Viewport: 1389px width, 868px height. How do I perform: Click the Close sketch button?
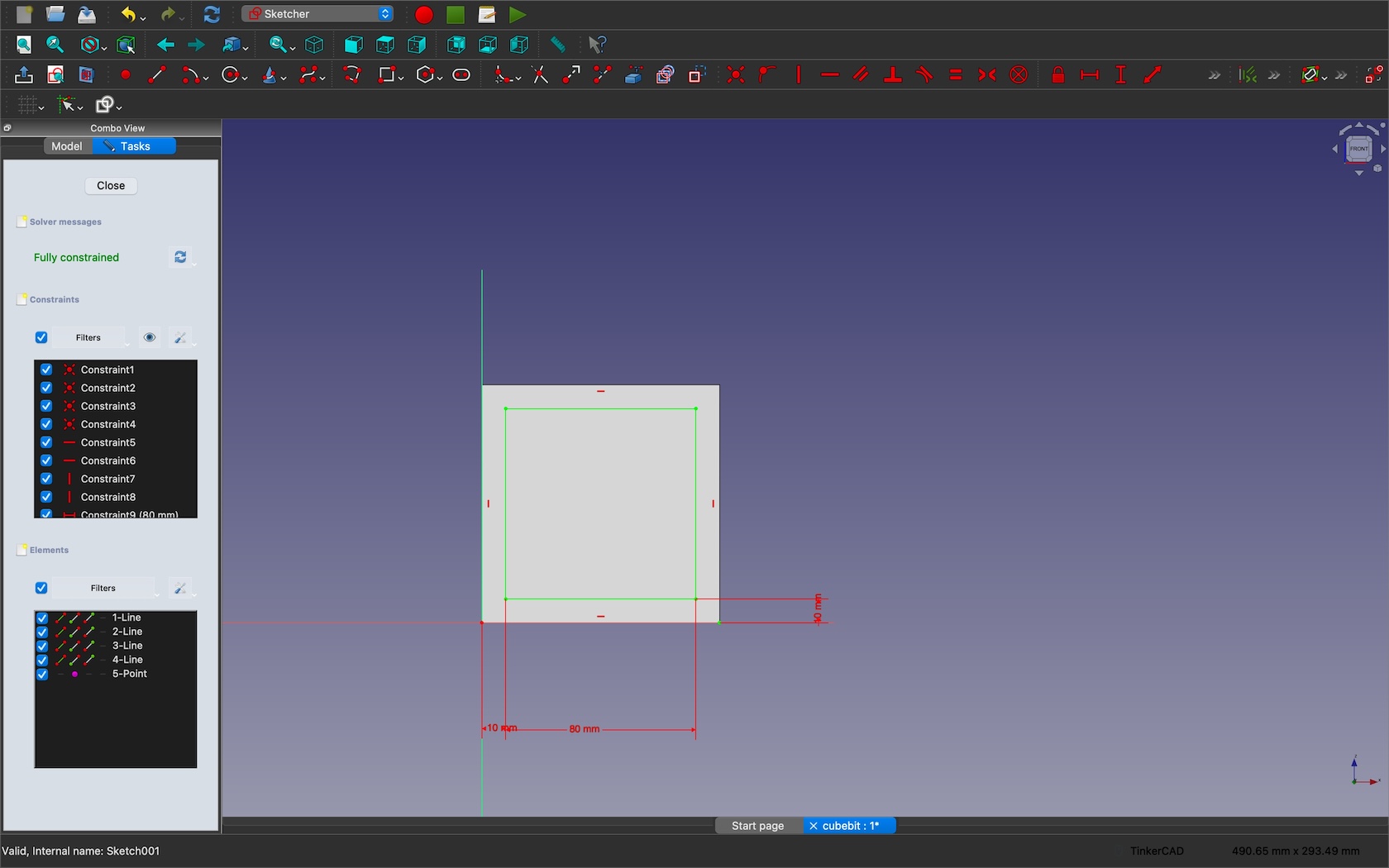pos(111,186)
